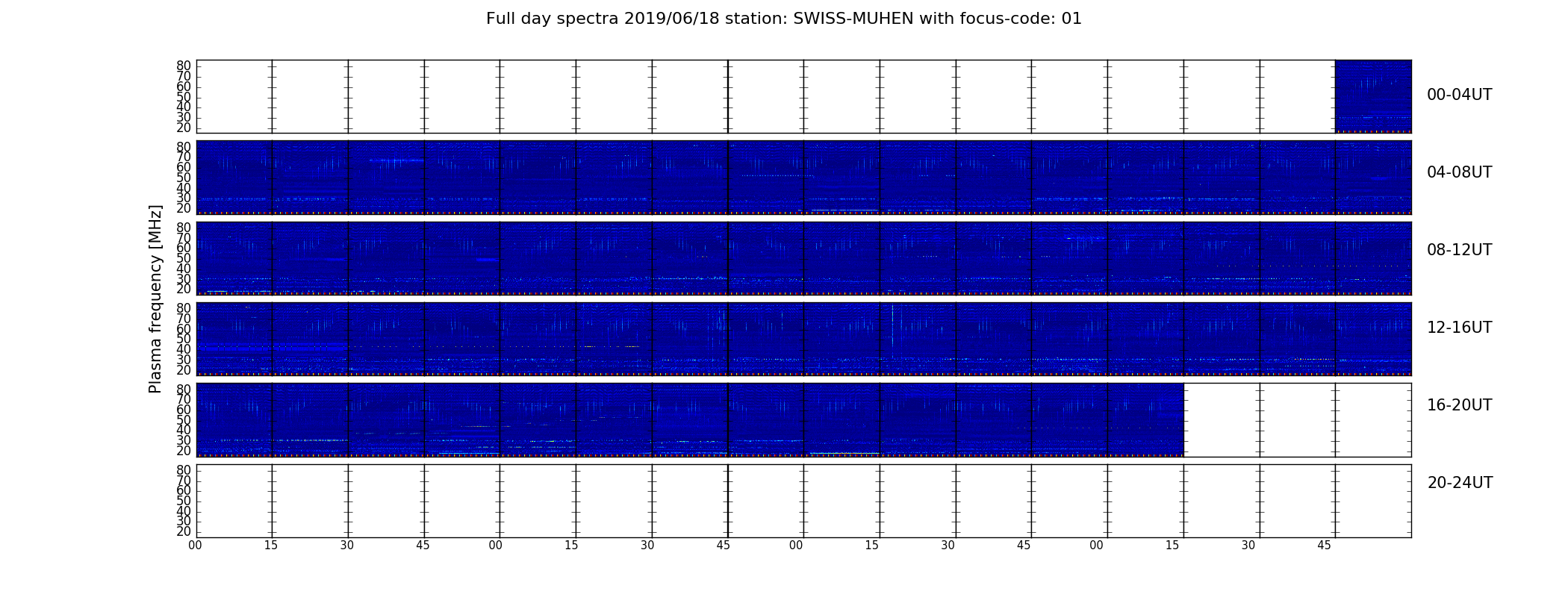Click the 20 tick label in 20-24UT row
The height and width of the screenshot is (597, 1568).
point(184,531)
